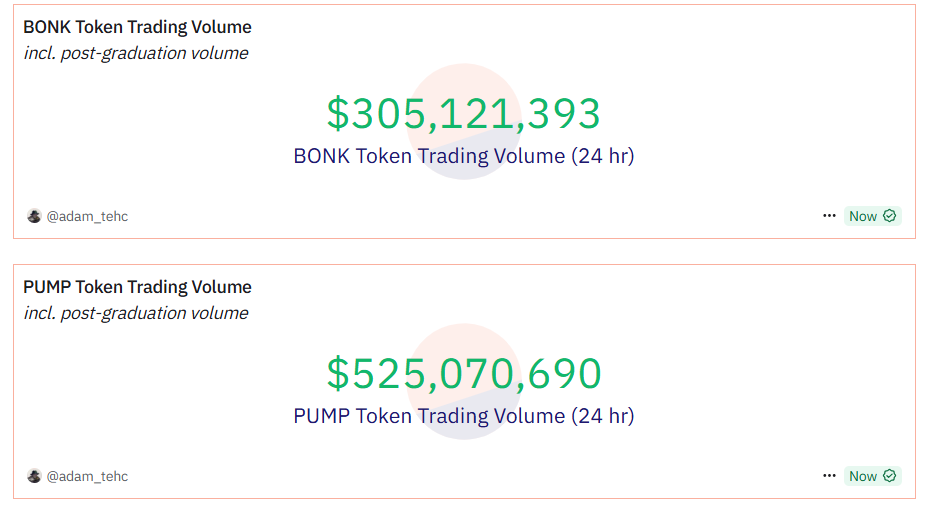This screenshot has width=925, height=505.
Task: Click the "Now" label on the PUMP panel
Action: 862,476
